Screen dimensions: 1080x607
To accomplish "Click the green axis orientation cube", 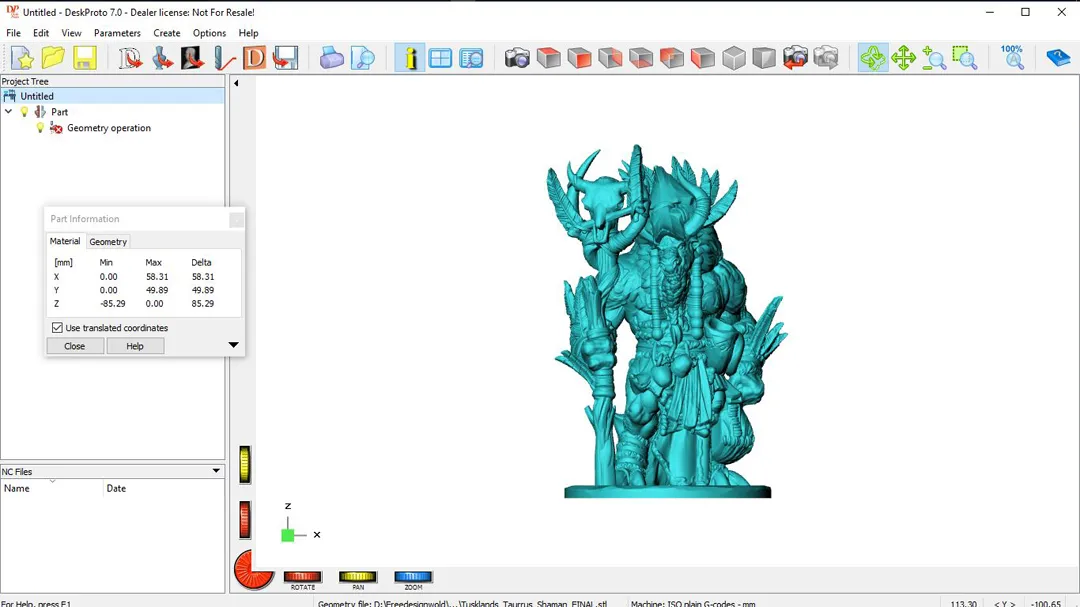I will coord(288,535).
